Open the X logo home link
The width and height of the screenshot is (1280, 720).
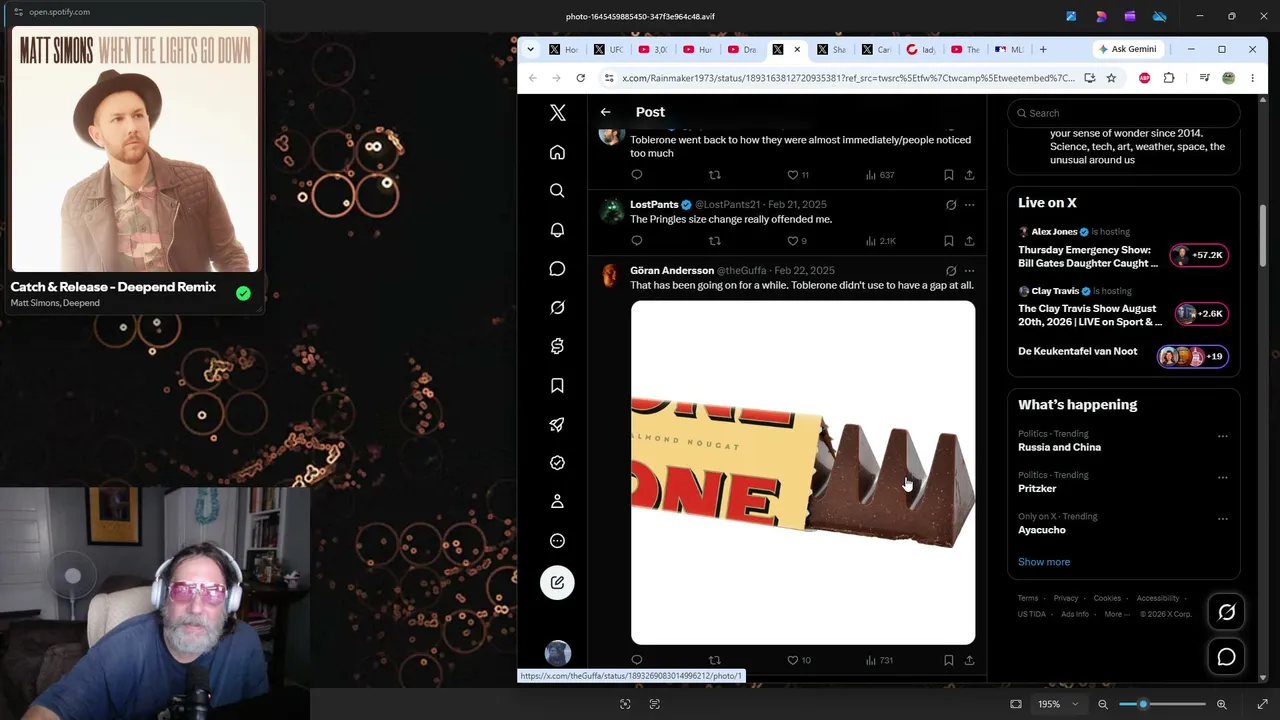pos(558,113)
